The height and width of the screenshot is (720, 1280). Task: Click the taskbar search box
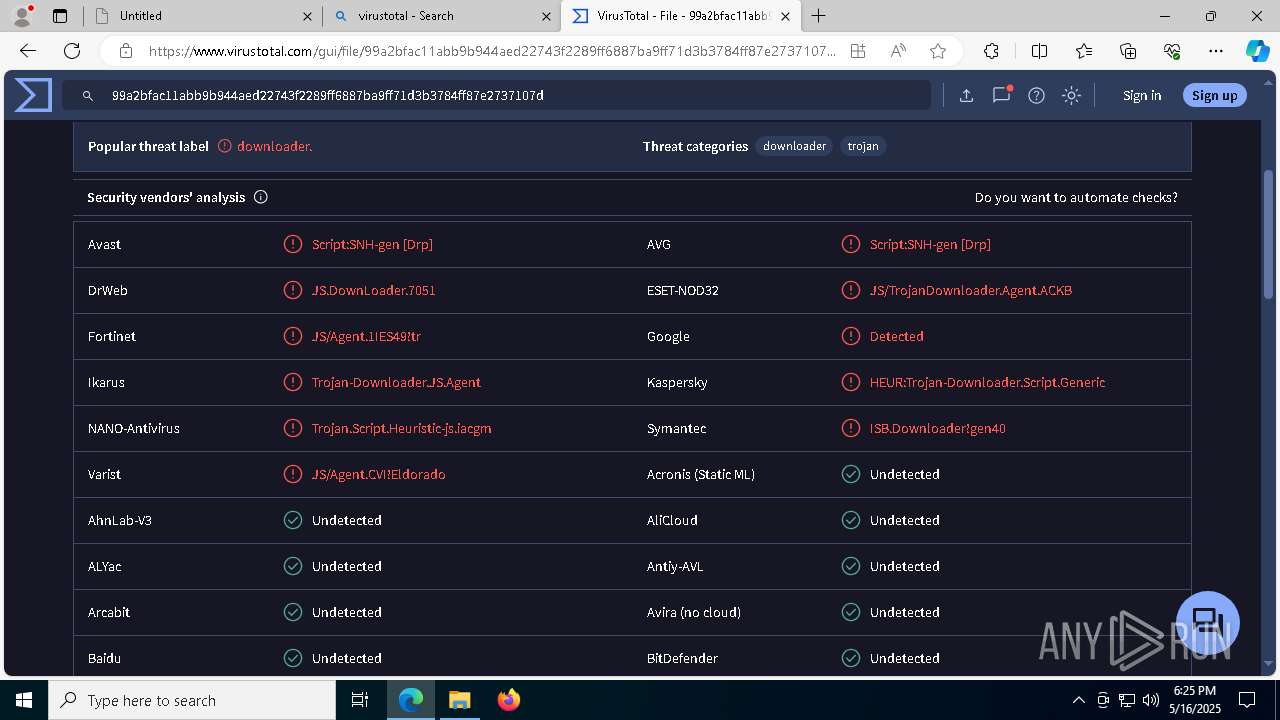pos(192,700)
